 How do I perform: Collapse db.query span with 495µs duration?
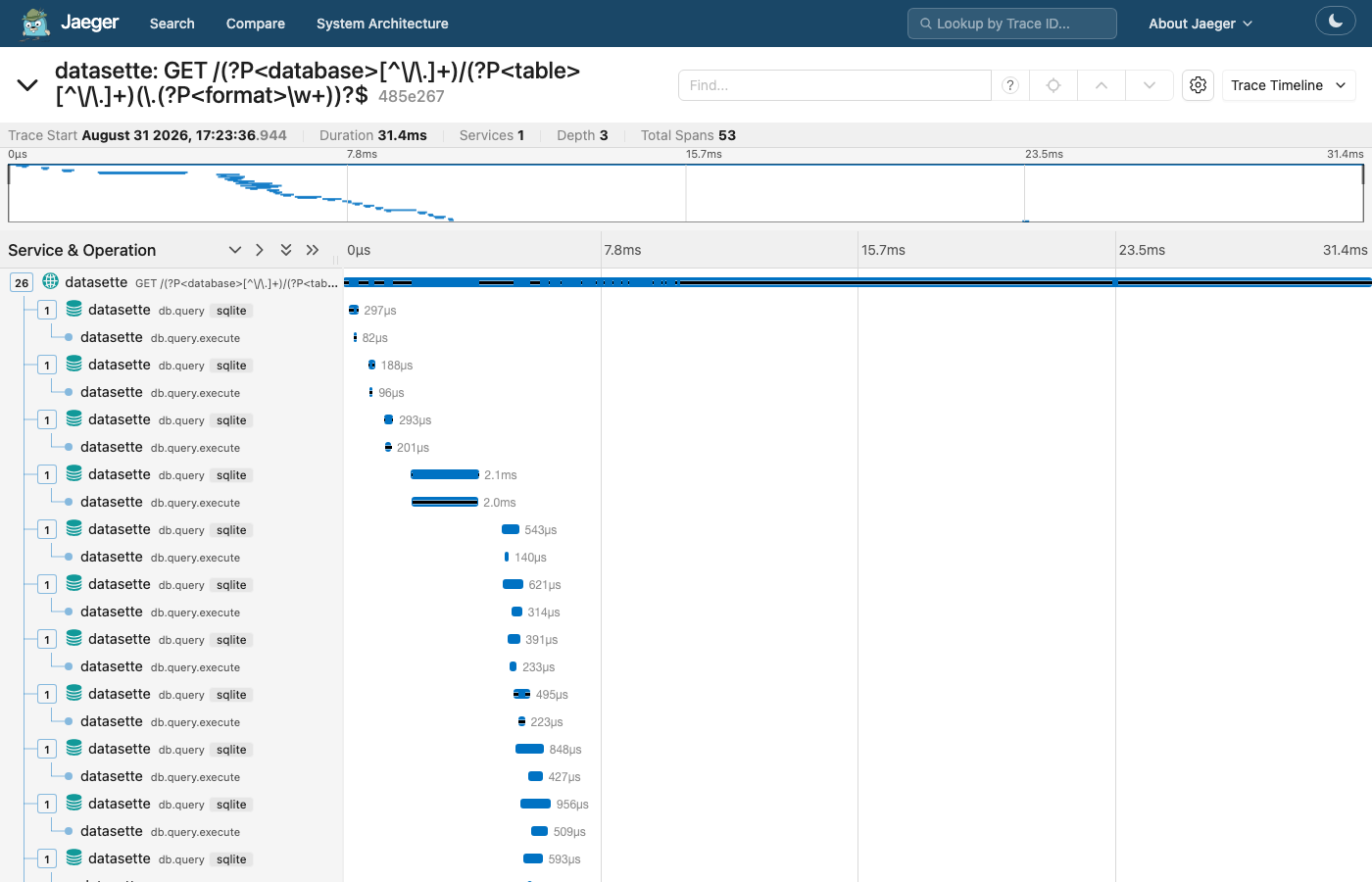[x=47, y=694]
